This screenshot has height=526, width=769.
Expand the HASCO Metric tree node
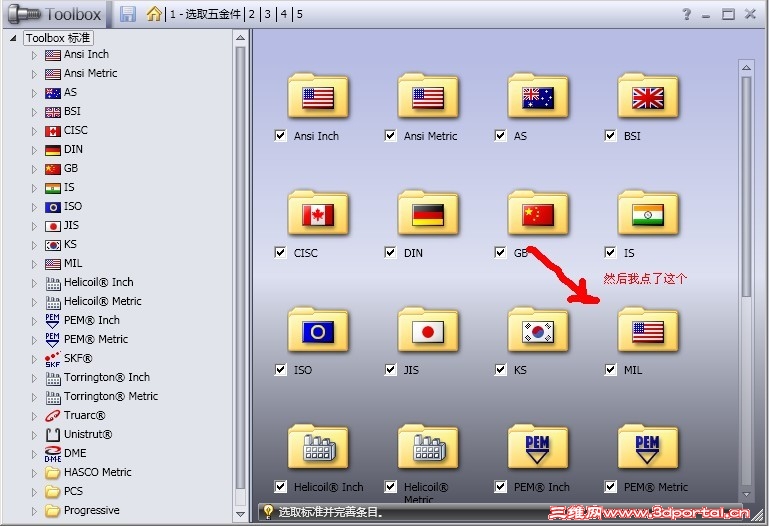(x=34, y=473)
